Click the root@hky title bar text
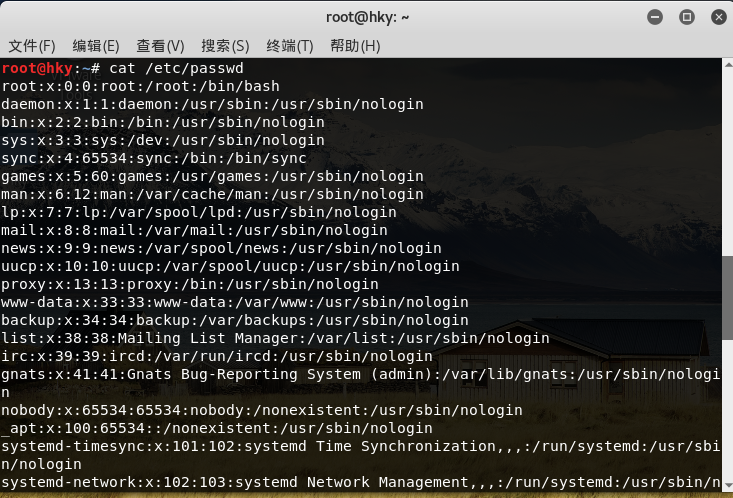The height and width of the screenshot is (498, 733). (x=367, y=17)
